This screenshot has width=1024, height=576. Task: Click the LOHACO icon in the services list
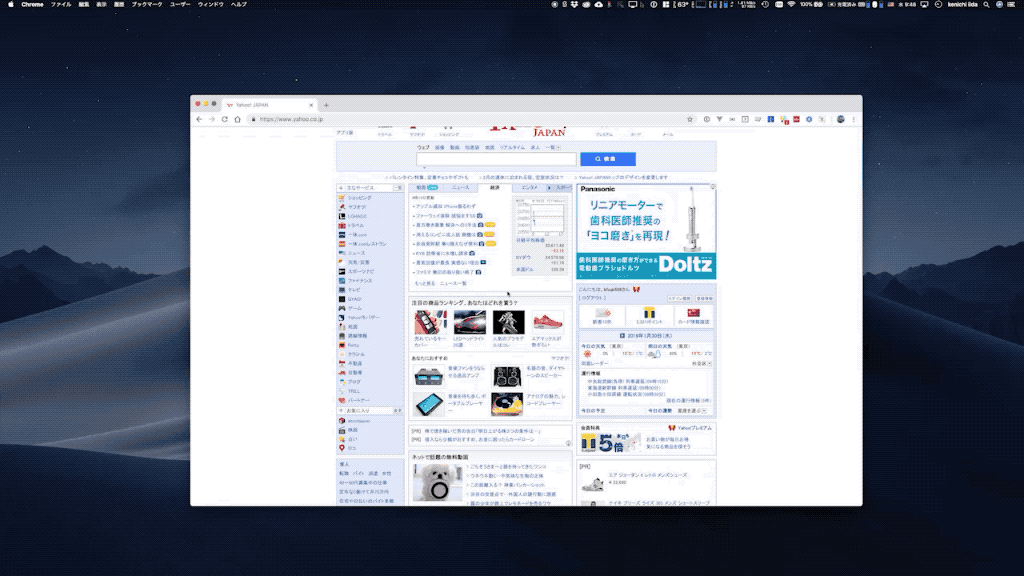[x=342, y=216]
